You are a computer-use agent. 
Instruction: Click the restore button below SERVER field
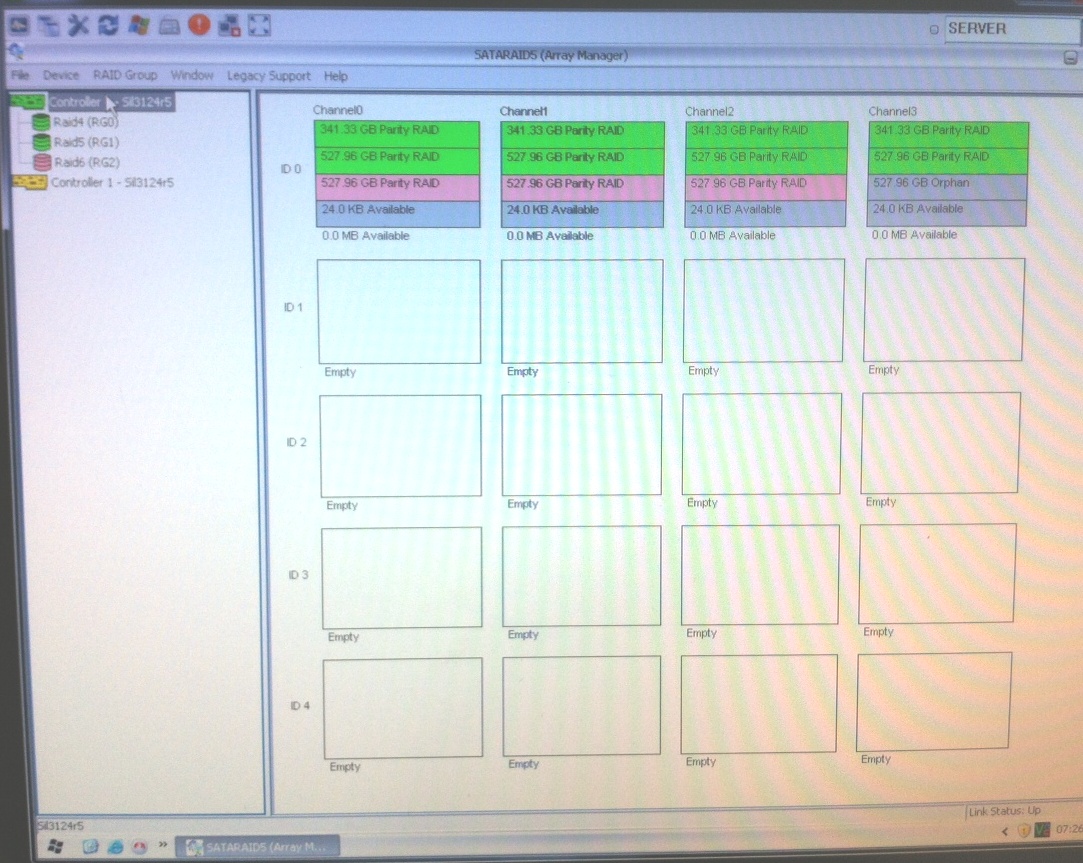click(x=1070, y=58)
